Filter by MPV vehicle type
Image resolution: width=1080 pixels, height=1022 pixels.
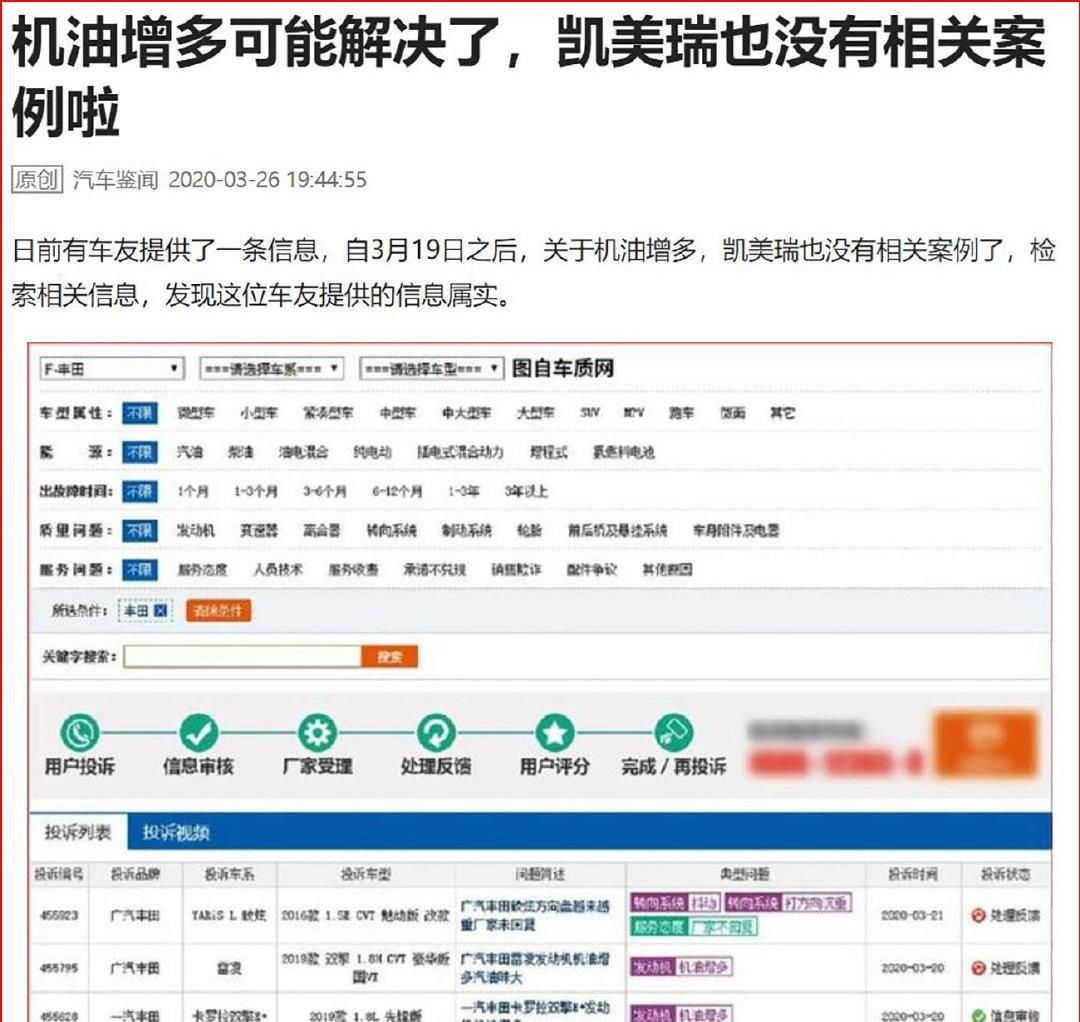click(634, 413)
